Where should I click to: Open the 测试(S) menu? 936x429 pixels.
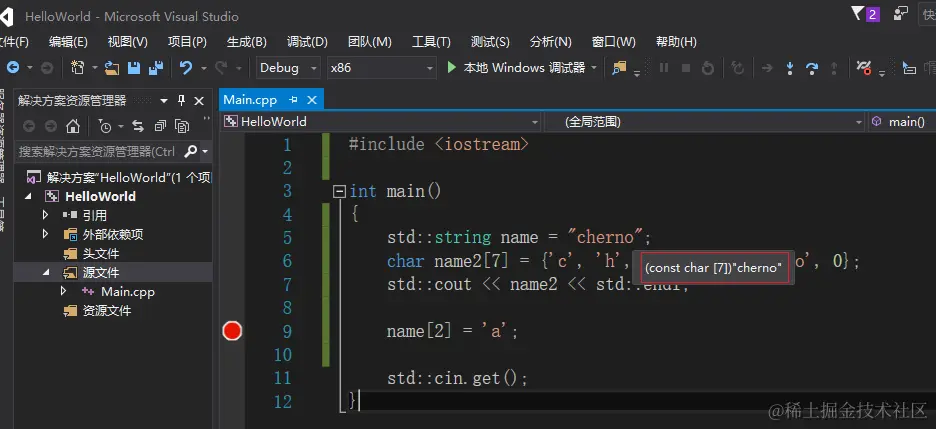(x=490, y=42)
